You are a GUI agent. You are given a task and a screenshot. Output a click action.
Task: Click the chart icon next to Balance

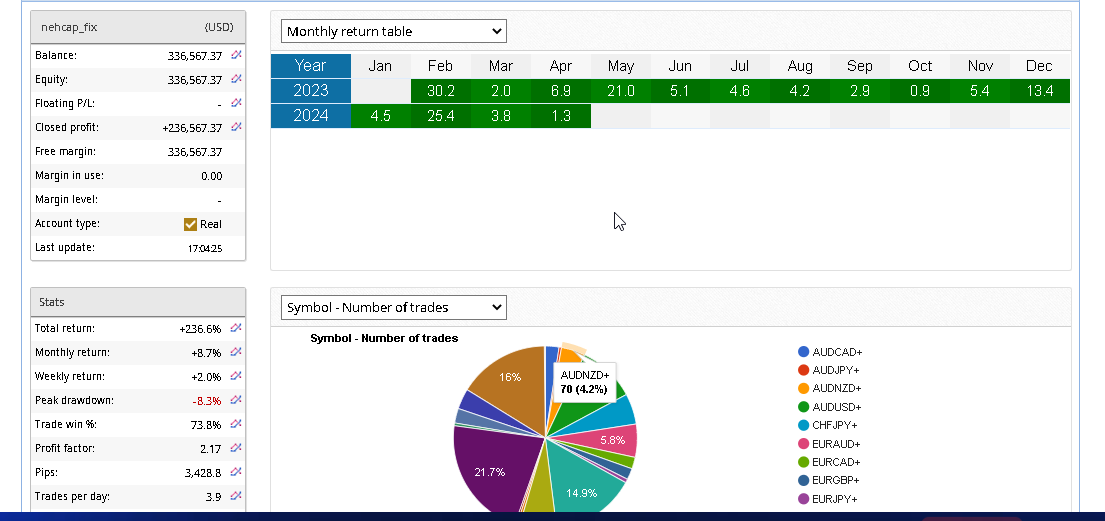[237, 55]
